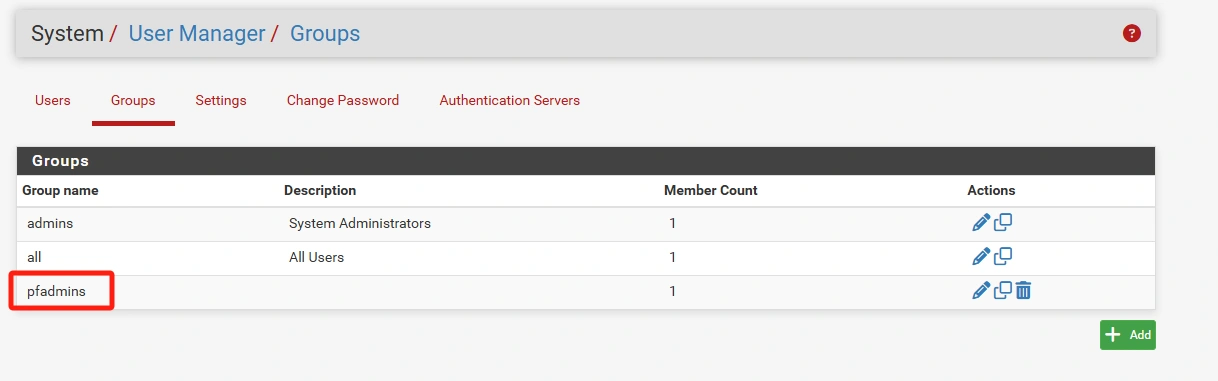Edit the admins group pencil icon
Image resolution: width=1218 pixels, height=381 pixels.
(x=981, y=223)
